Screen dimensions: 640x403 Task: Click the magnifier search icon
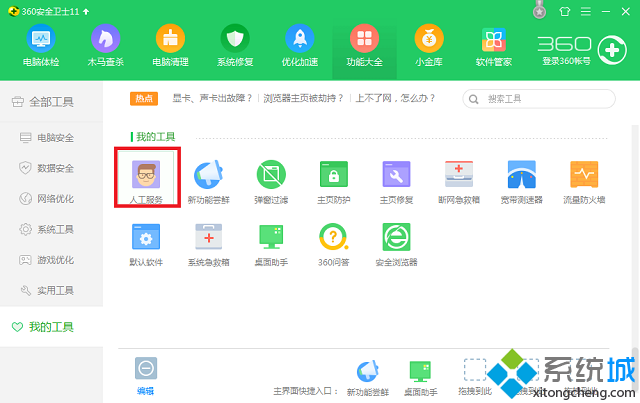[x=473, y=99]
